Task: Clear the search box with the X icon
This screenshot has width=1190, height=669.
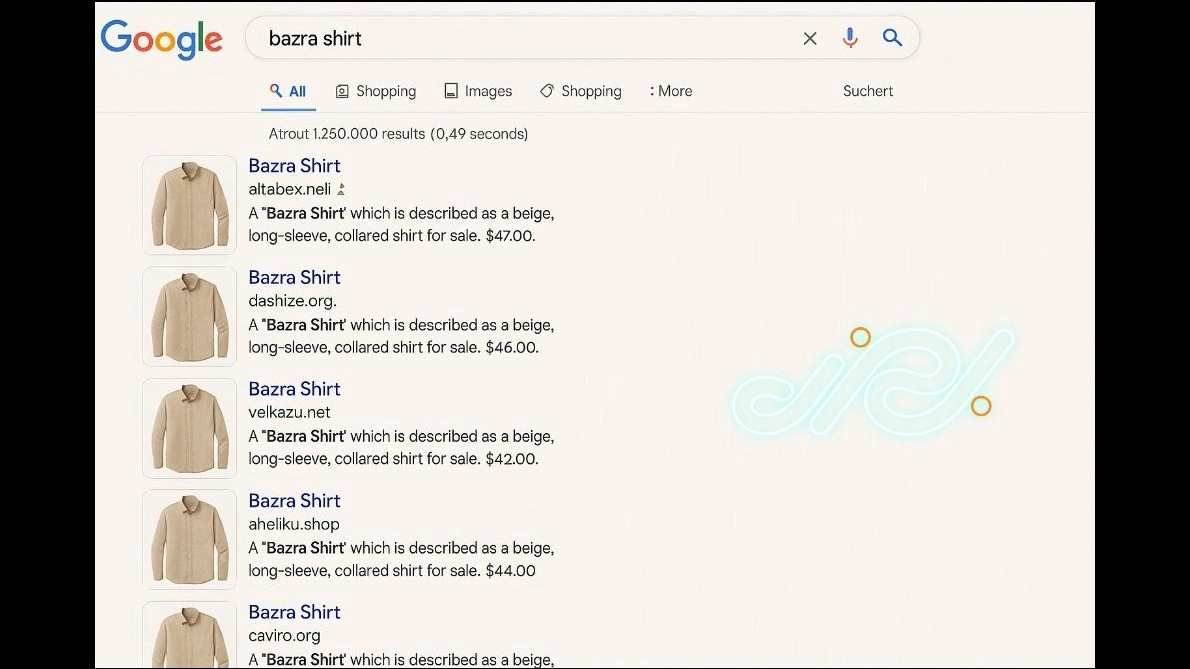Action: (x=810, y=39)
